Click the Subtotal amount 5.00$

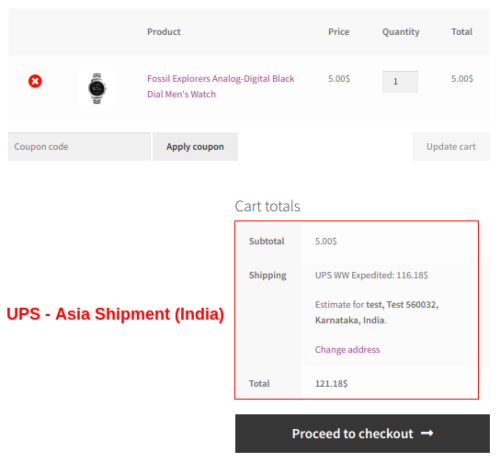[326, 241]
